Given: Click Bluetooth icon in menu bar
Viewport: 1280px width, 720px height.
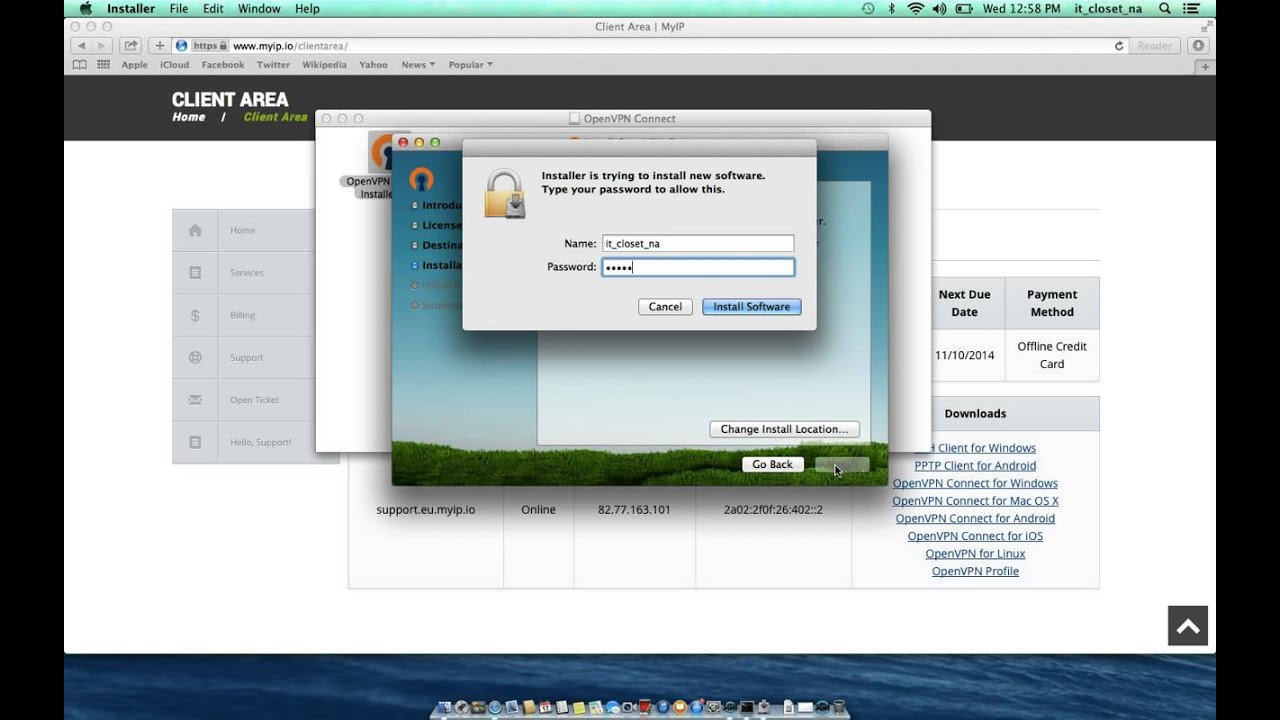Looking at the screenshot, I should (x=892, y=8).
